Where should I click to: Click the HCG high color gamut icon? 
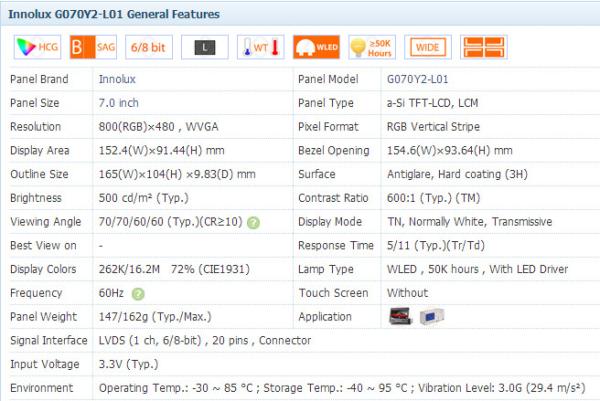point(37,47)
